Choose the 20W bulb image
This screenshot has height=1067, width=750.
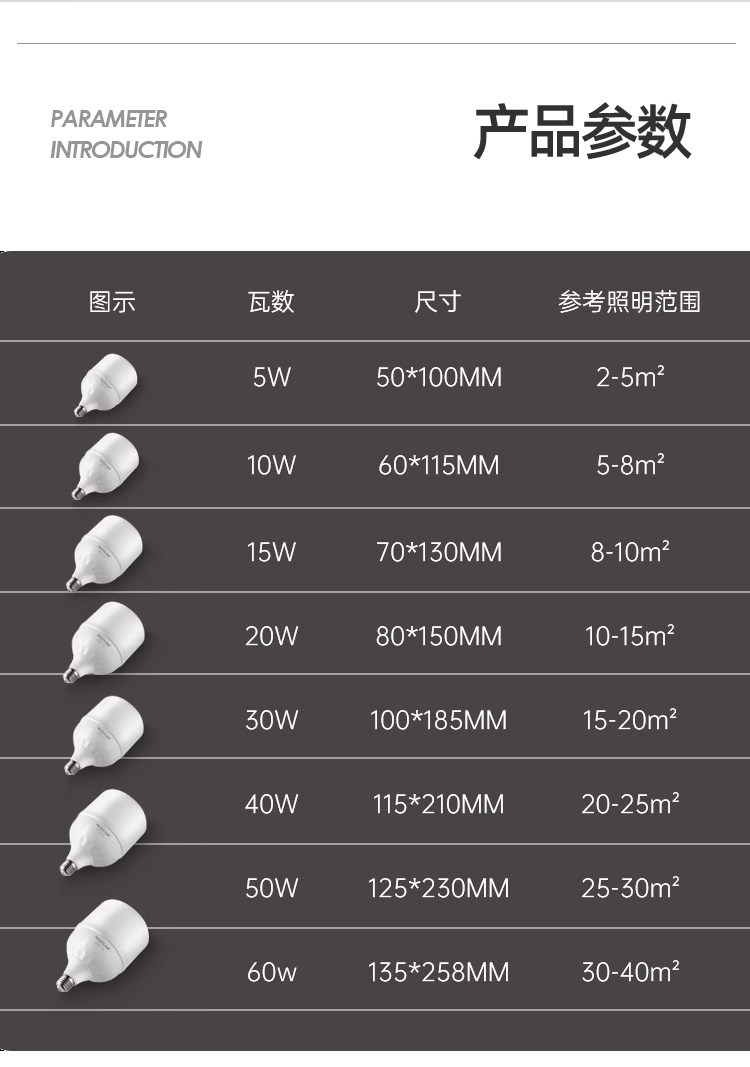107,638
